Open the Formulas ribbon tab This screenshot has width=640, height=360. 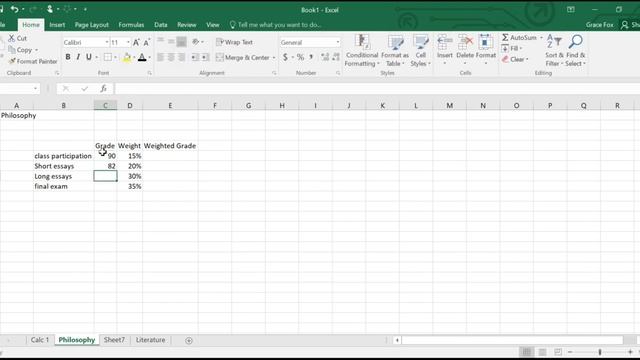[131, 25]
